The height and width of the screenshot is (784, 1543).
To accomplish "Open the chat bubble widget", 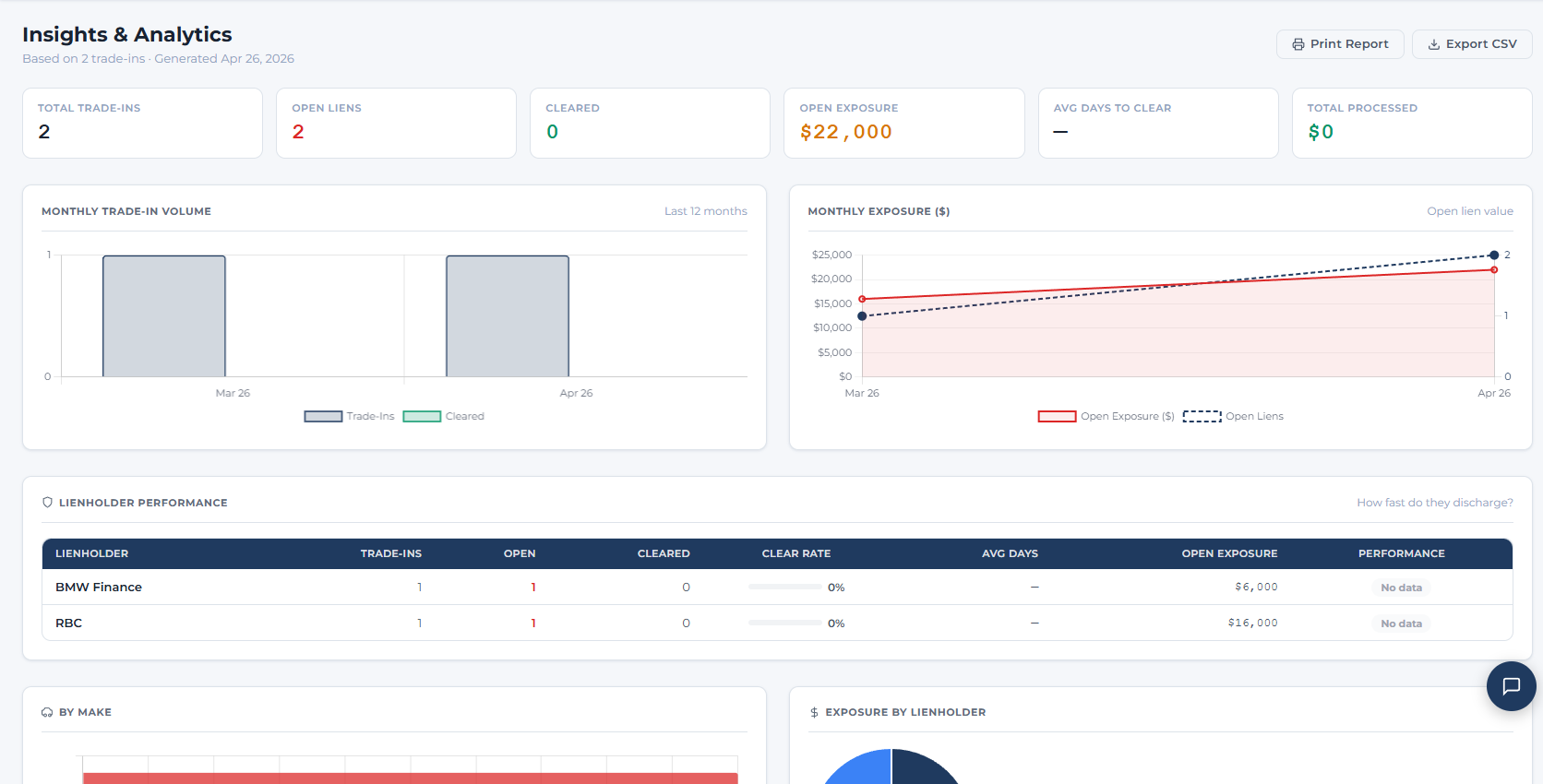I will pyautogui.click(x=1511, y=685).
